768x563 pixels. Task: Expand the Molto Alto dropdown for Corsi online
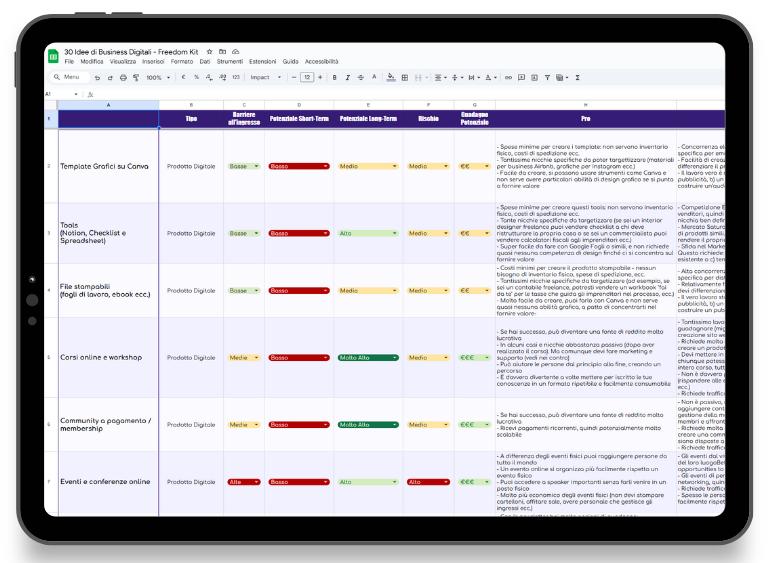(368, 358)
